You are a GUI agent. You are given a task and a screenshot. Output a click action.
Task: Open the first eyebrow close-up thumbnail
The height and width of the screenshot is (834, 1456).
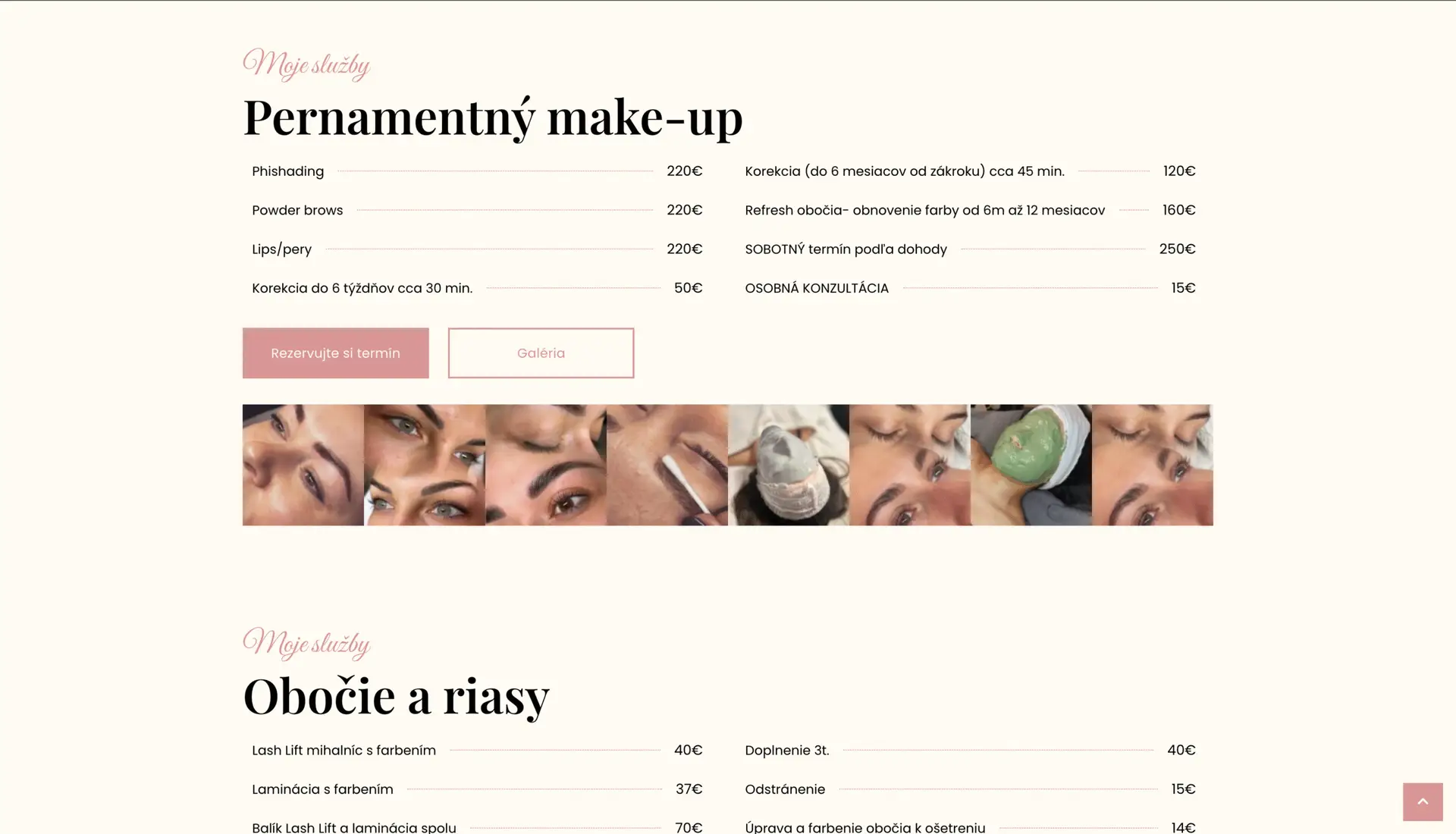click(x=303, y=465)
